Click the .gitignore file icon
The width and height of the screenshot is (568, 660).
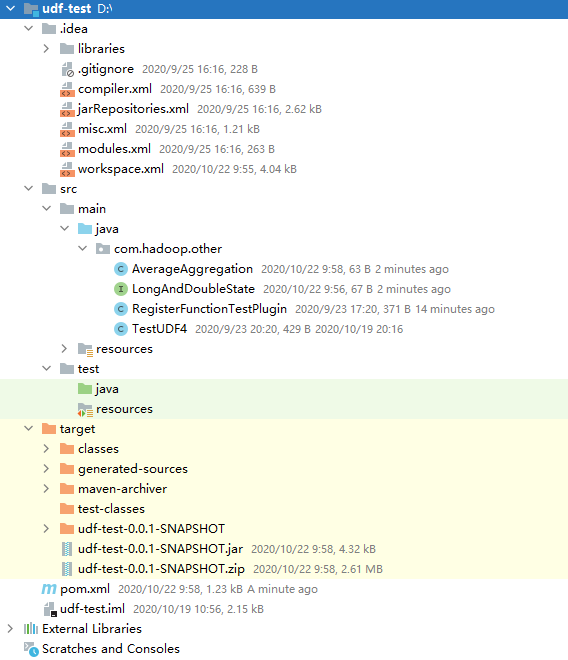[x=67, y=69]
